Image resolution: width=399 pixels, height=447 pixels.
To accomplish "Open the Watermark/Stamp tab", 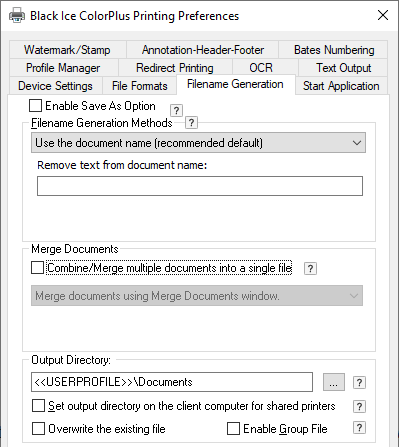I will 67,50.
